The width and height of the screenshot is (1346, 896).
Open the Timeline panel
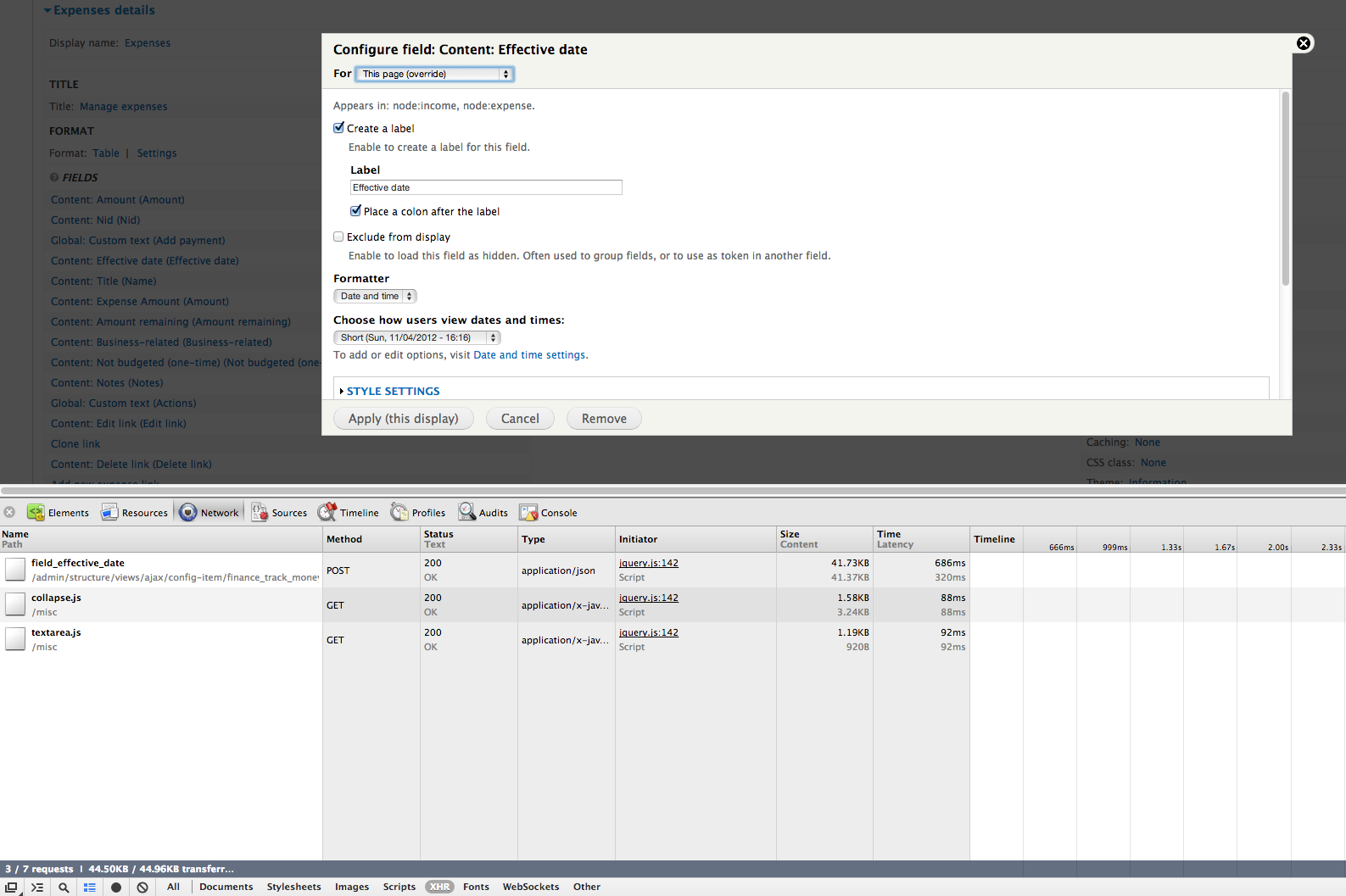[349, 513]
